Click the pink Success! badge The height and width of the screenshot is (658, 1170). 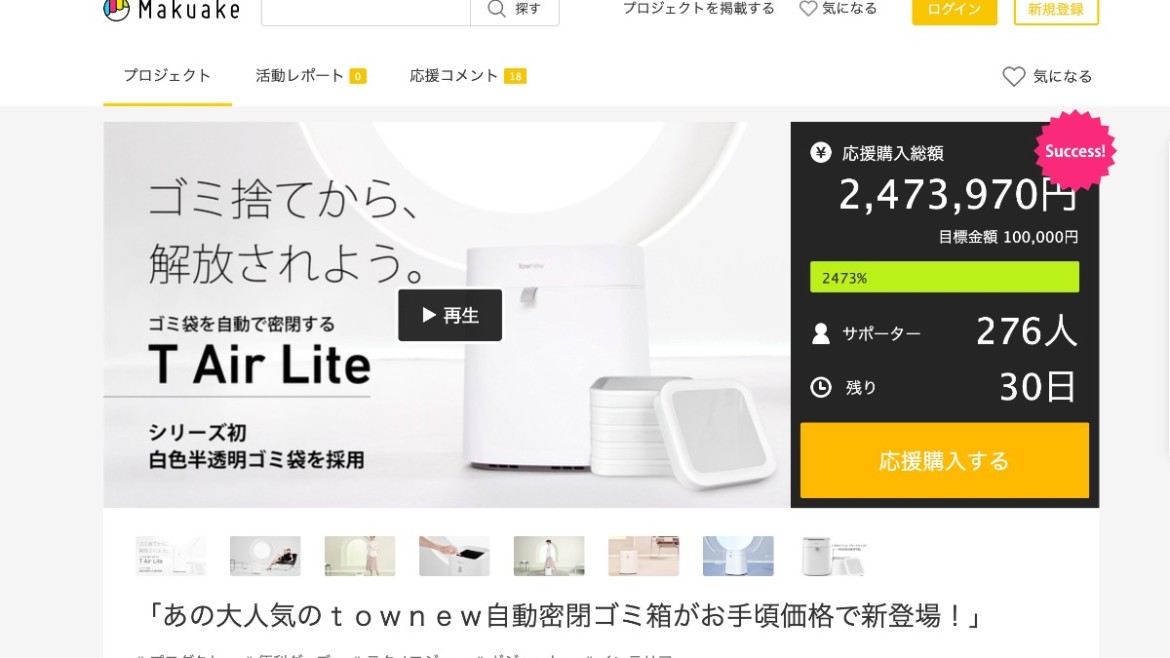coord(1074,151)
